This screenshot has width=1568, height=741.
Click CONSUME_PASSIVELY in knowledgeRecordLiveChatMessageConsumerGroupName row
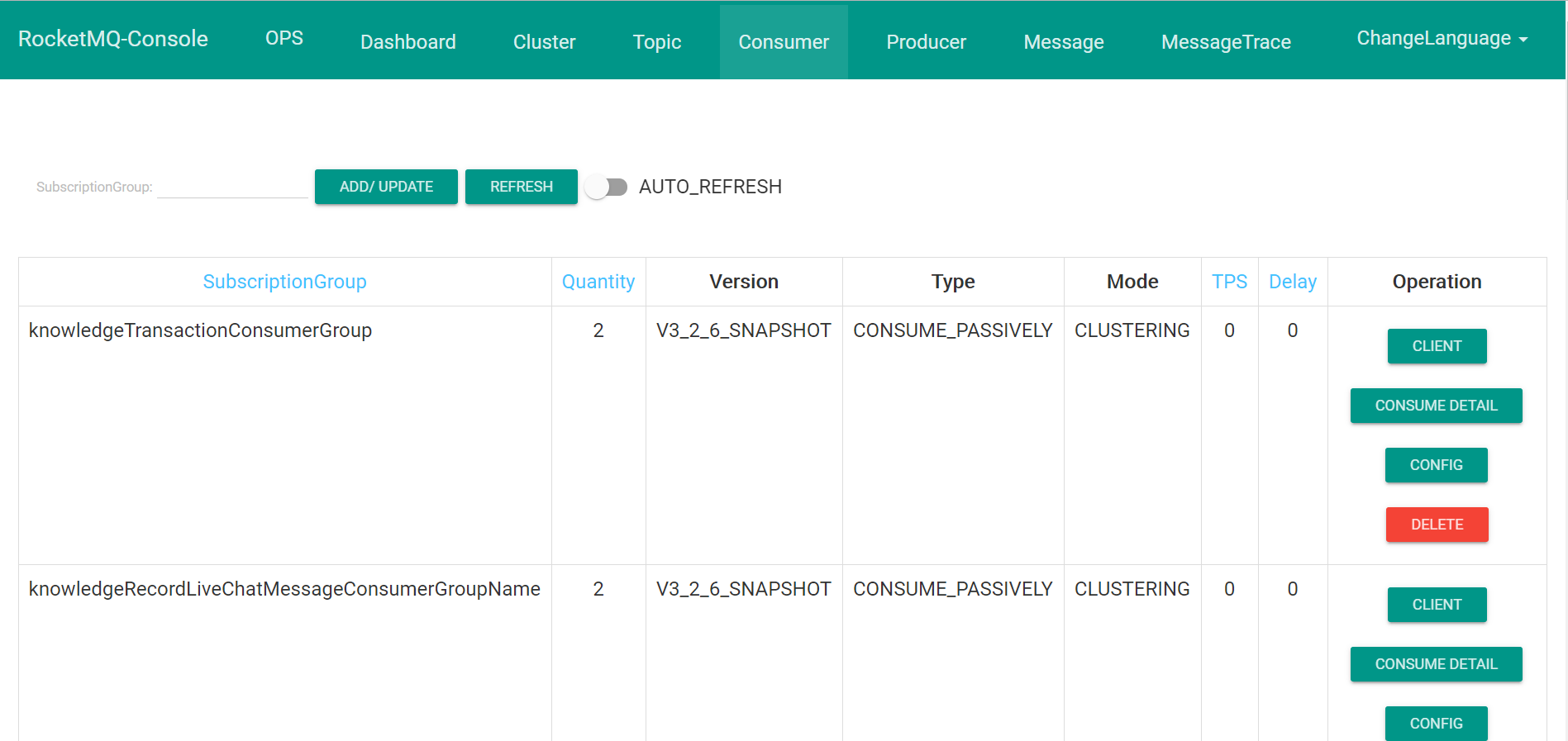953,589
